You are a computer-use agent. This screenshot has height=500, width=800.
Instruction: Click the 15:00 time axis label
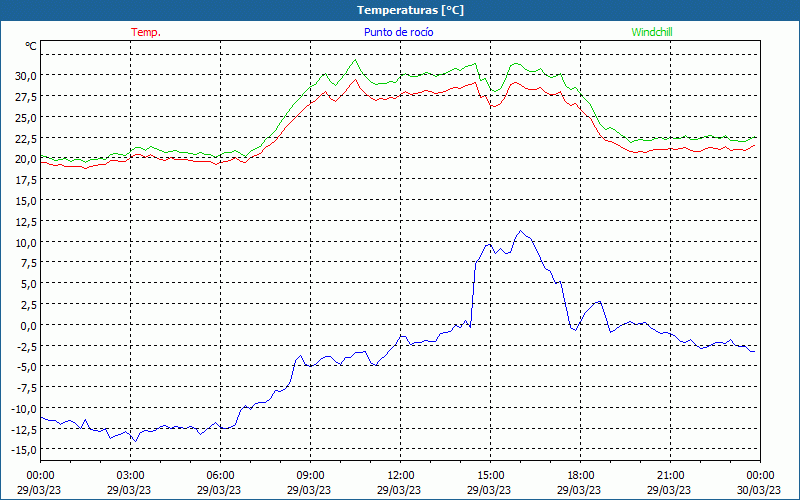pyautogui.click(x=490, y=476)
